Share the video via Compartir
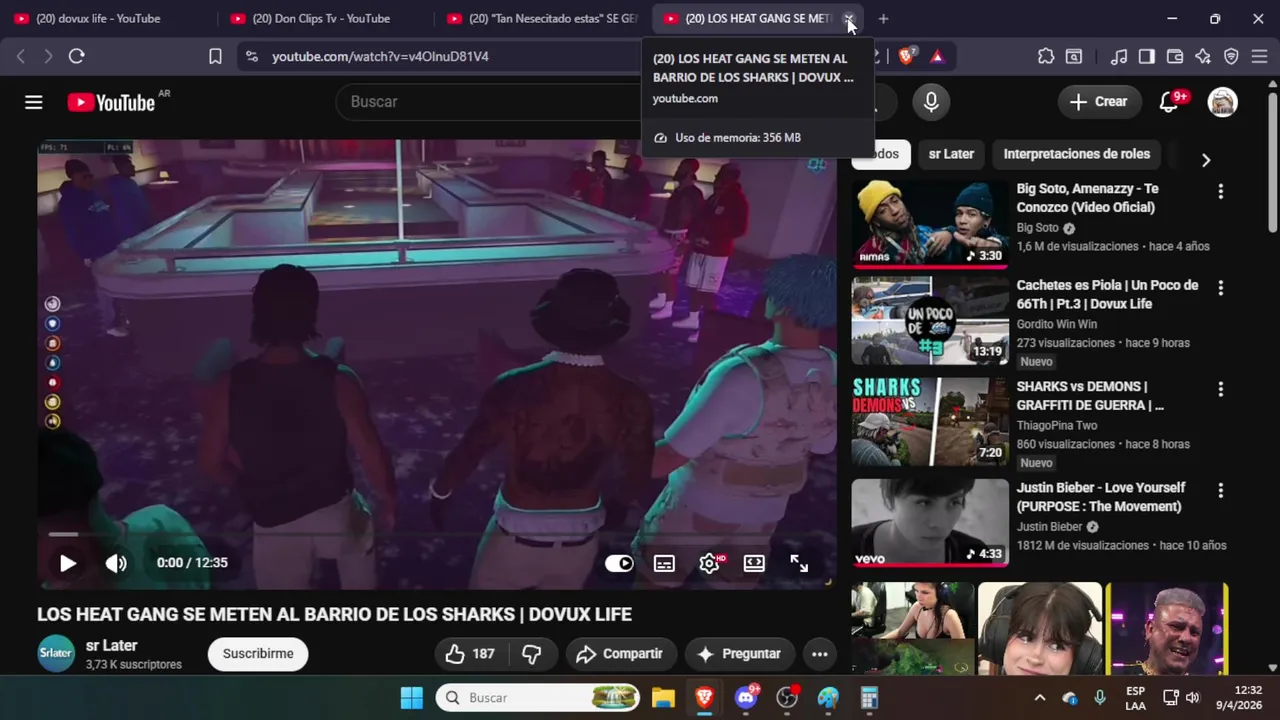 [x=620, y=654]
